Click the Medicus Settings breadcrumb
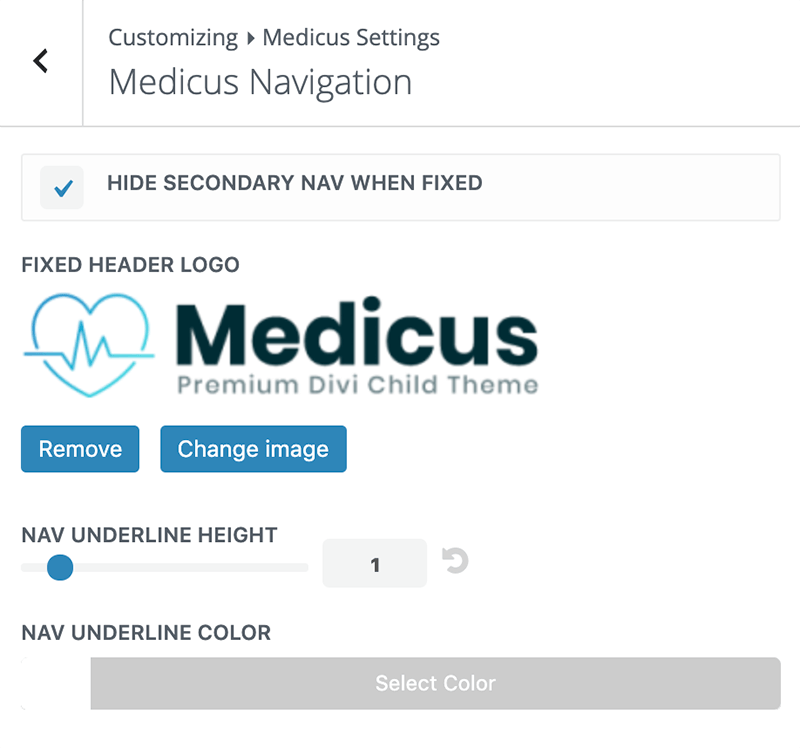The height and width of the screenshot is (748, 800). click(351, 39)
